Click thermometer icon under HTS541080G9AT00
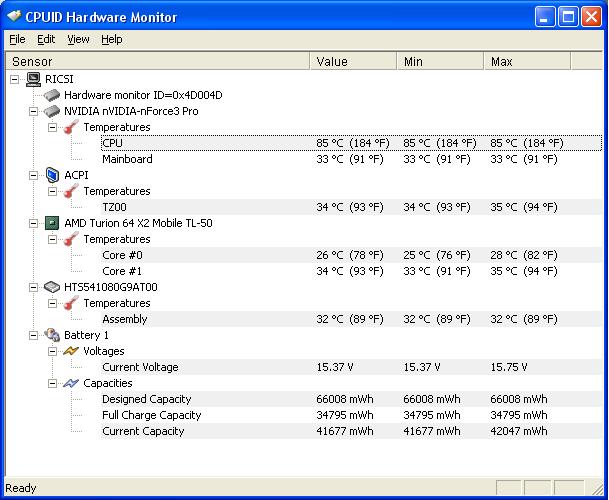The width and height of the screenshot is (609, 500). [x=71, y=303]
